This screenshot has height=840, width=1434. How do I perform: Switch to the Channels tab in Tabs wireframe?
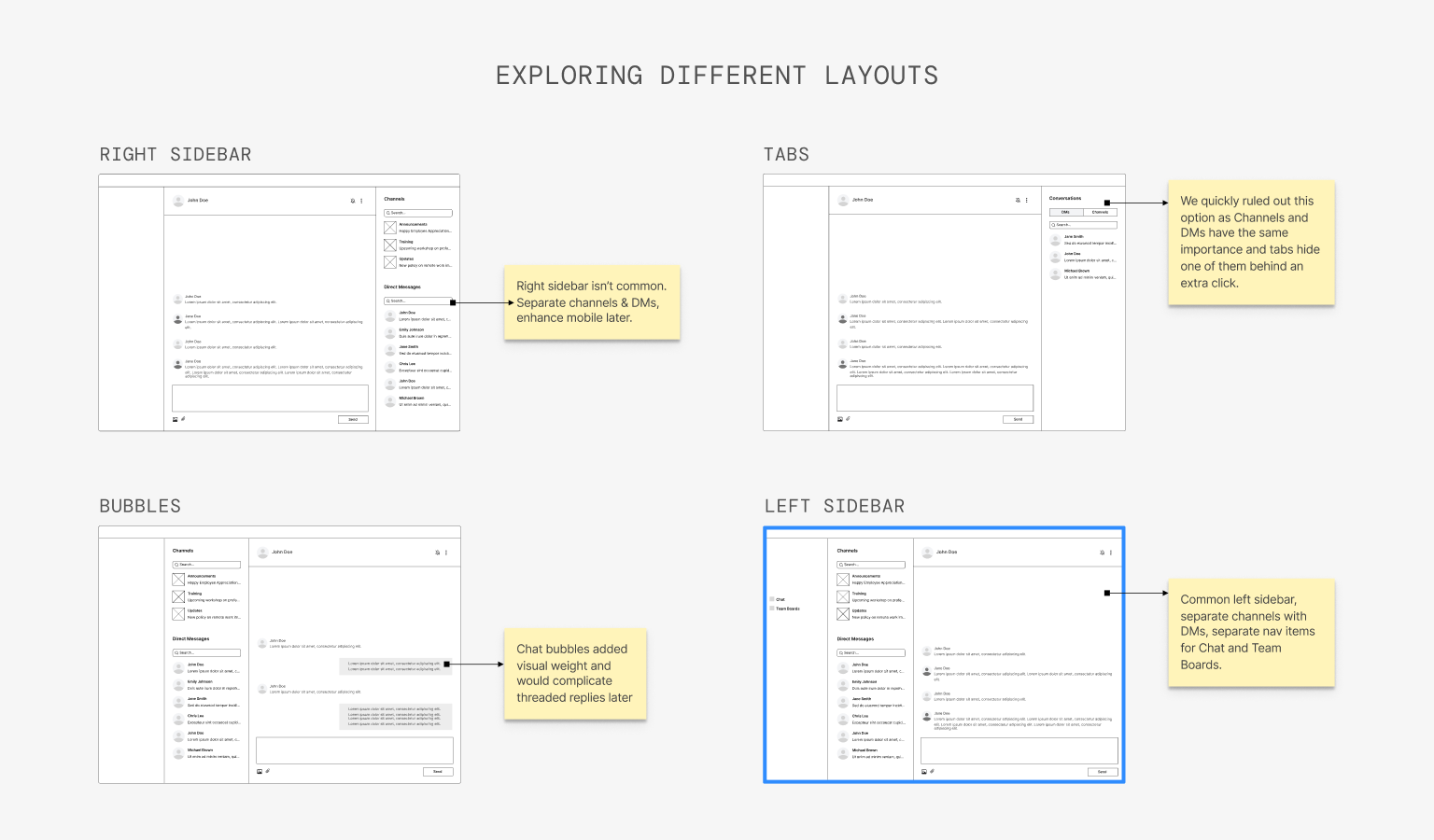(x=1100, y=212)
